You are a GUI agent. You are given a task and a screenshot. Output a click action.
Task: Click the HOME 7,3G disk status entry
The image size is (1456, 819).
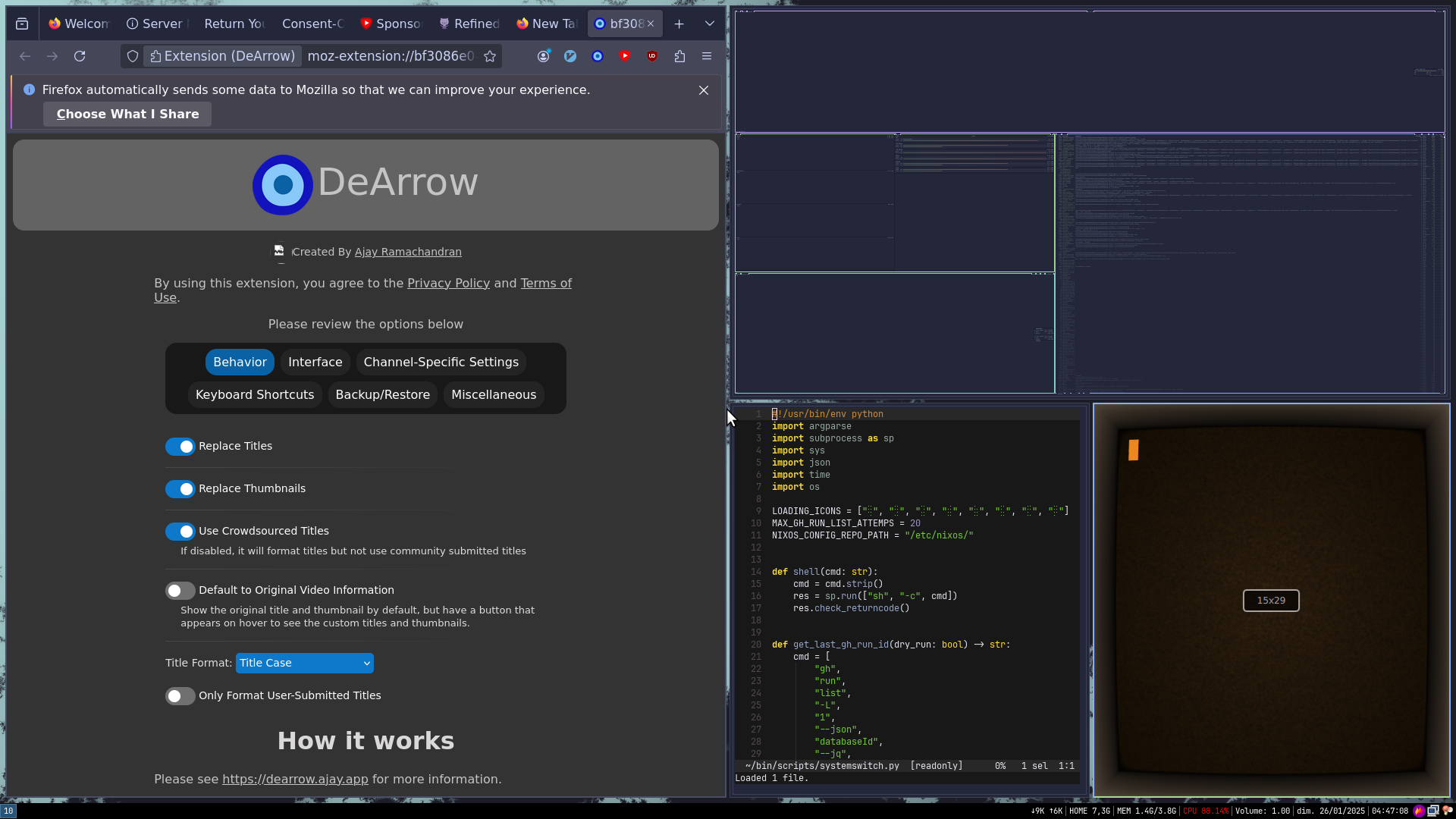point(1090,811)
